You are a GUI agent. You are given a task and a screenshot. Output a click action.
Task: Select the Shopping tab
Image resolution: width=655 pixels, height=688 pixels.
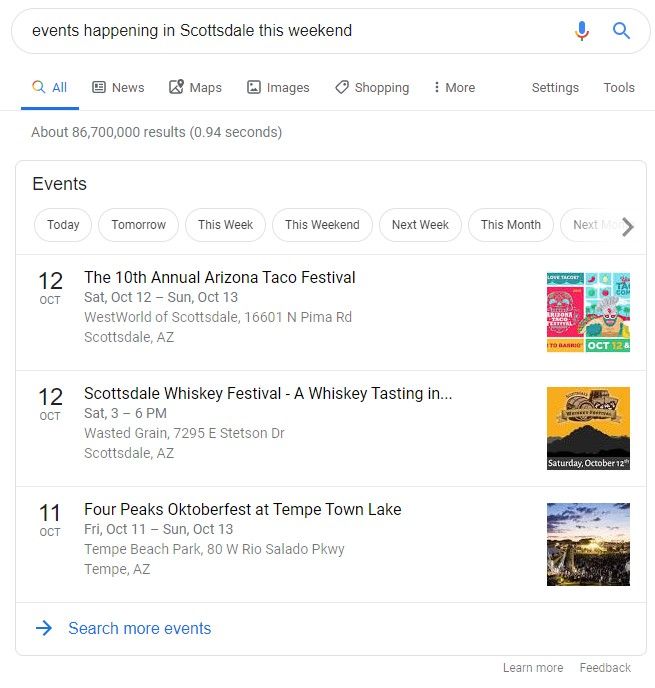click(x=372, y=87)
